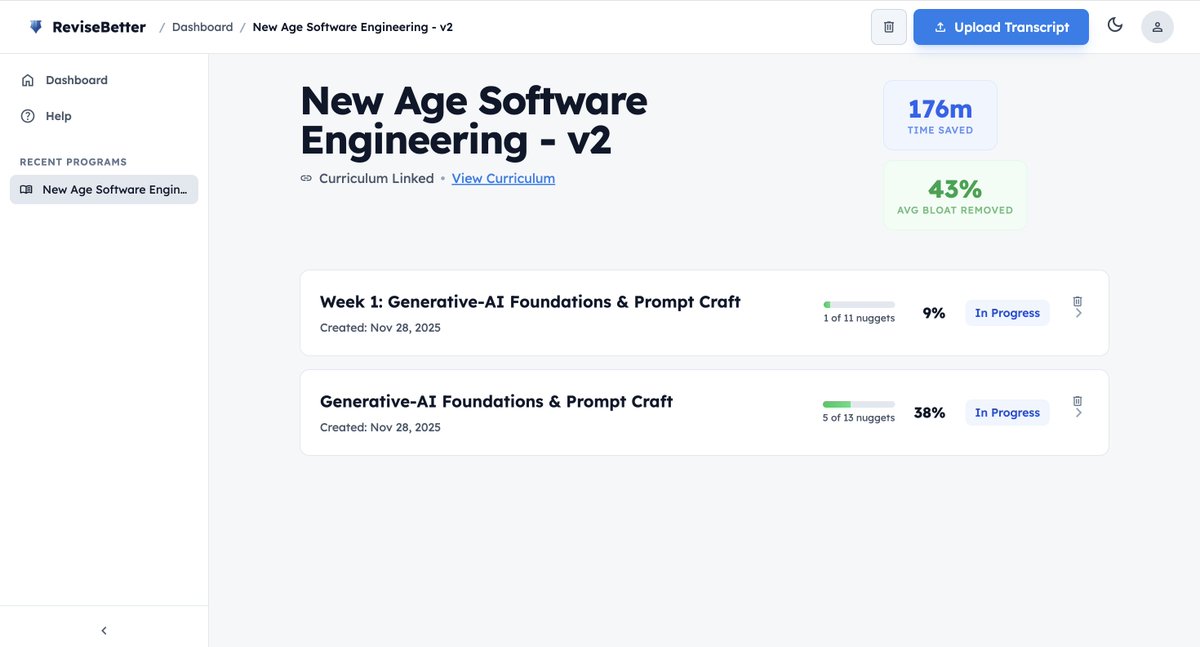Click the Recent Programs section heading

pyautogui.click(x=73, y=162)
